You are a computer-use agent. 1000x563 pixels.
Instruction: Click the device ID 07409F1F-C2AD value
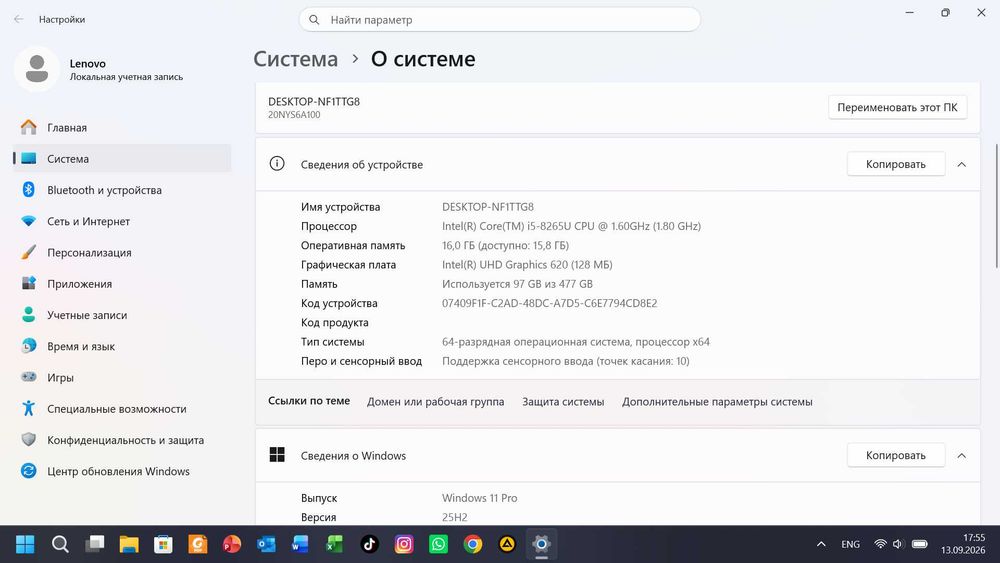pyautogui.click(x=549, y=303)
